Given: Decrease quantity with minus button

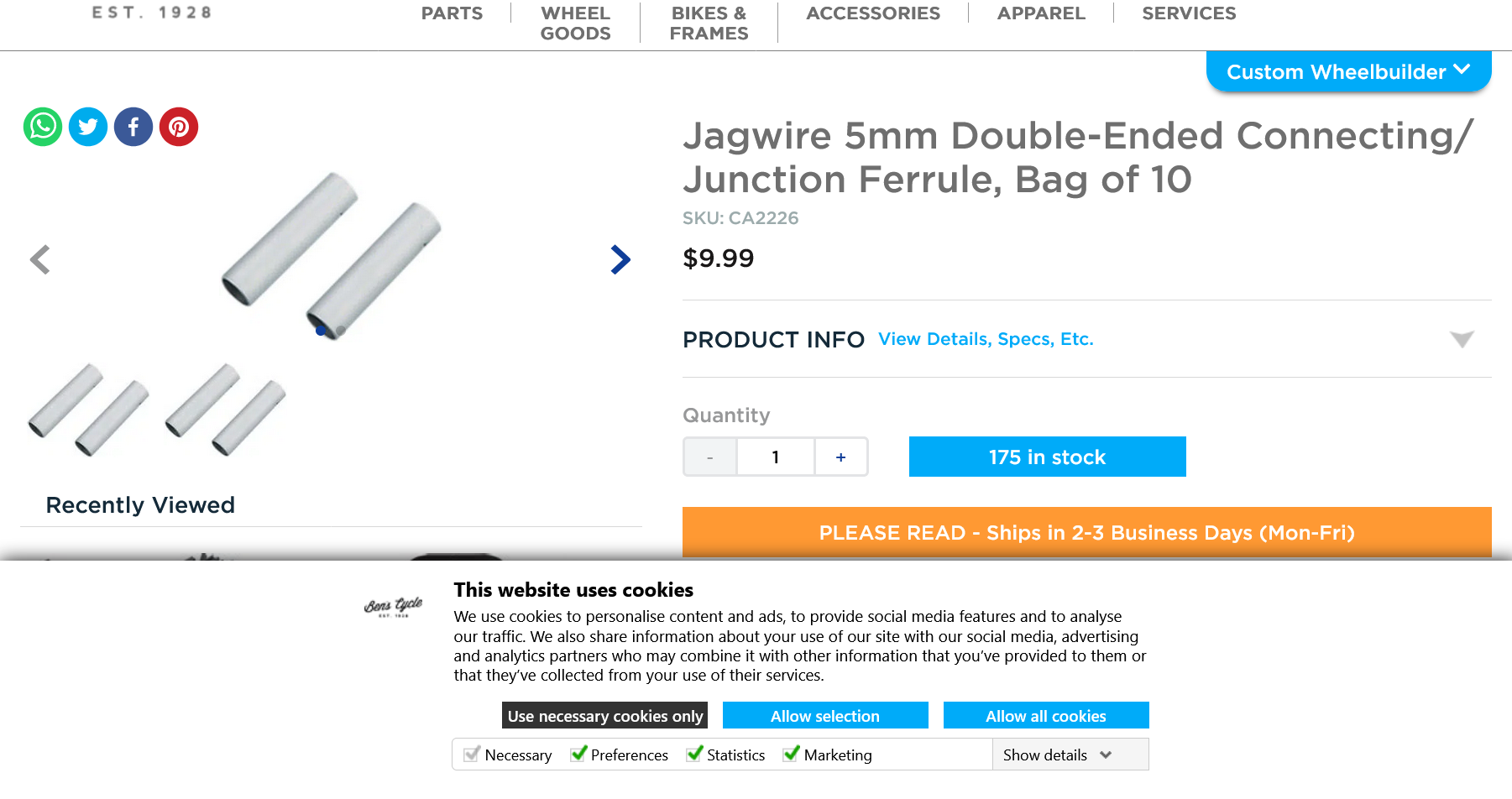Looking at the screenshot, I should click(710, 457).
